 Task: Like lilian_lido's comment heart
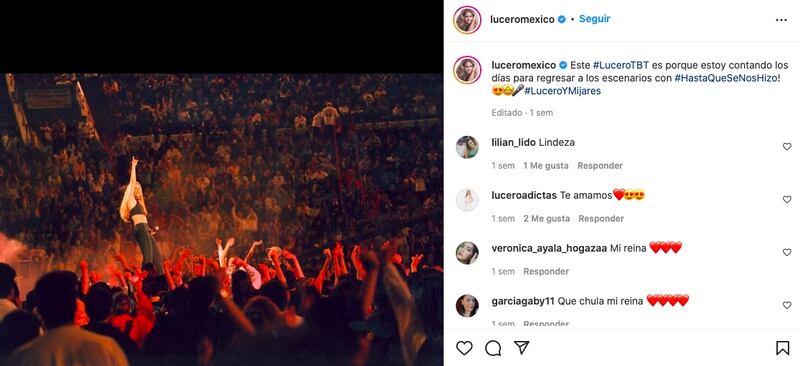coord(787,147)
